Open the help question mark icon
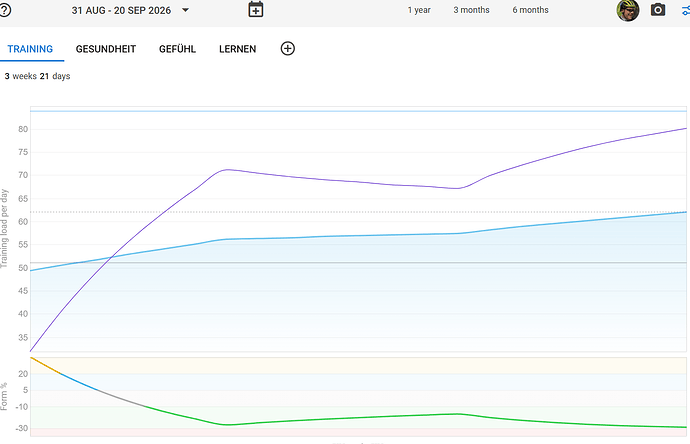The image size is (690, 444). tap(4, 10)
